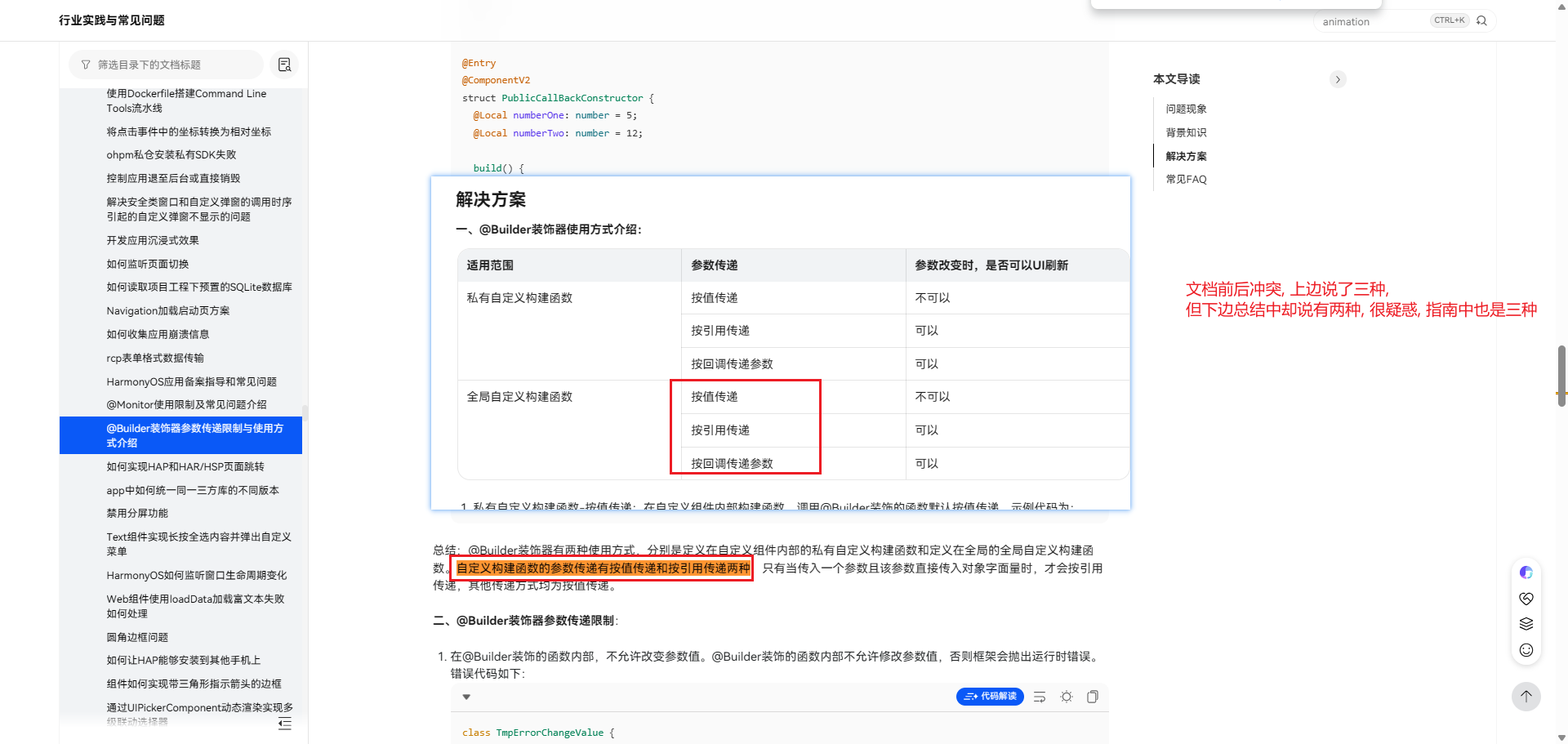Open Navigation加载启动页方案 article
Screen dimensions: 1568x744
click(x=168, y=310)
